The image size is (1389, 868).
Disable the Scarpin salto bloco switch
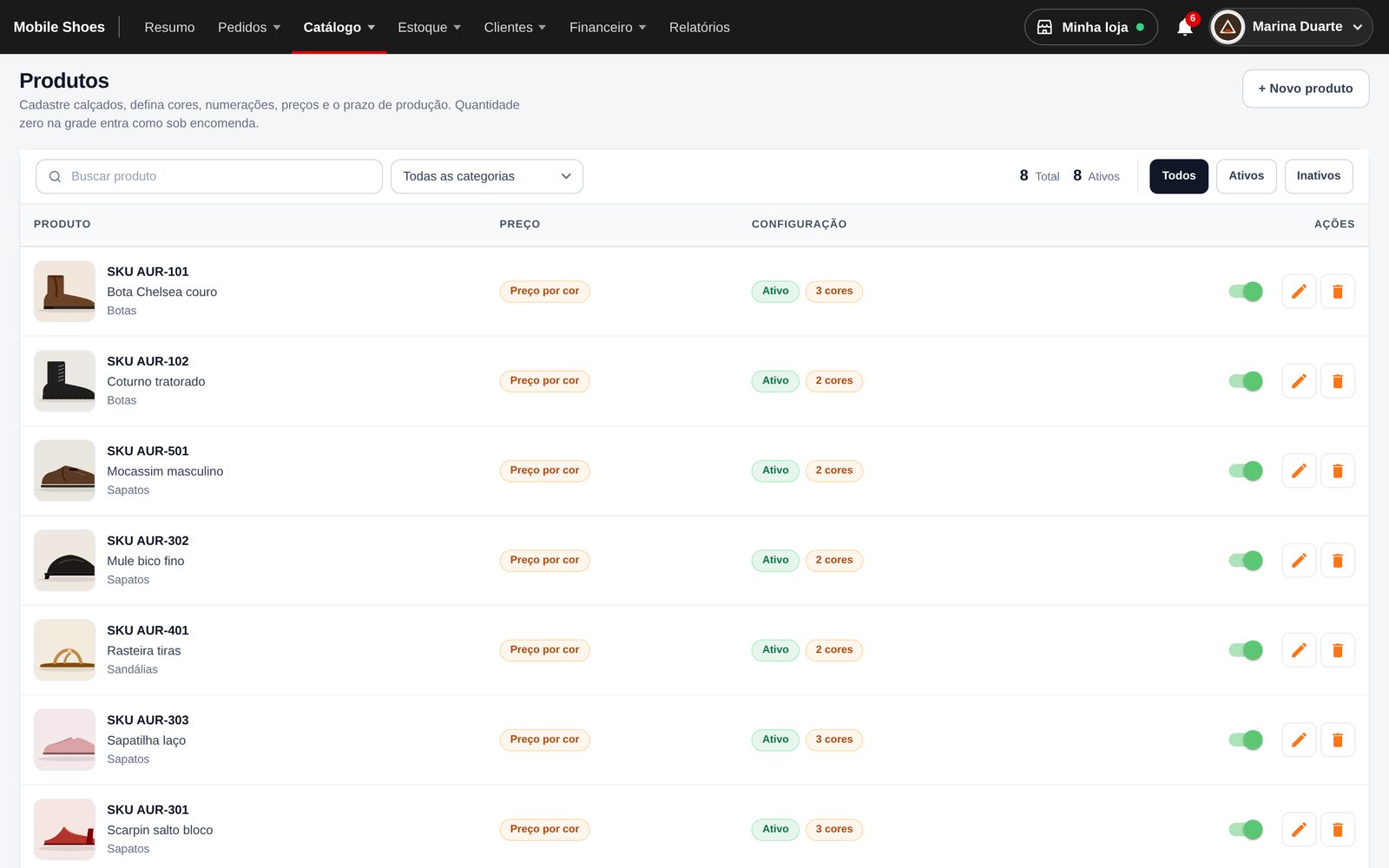(1246, 830)
